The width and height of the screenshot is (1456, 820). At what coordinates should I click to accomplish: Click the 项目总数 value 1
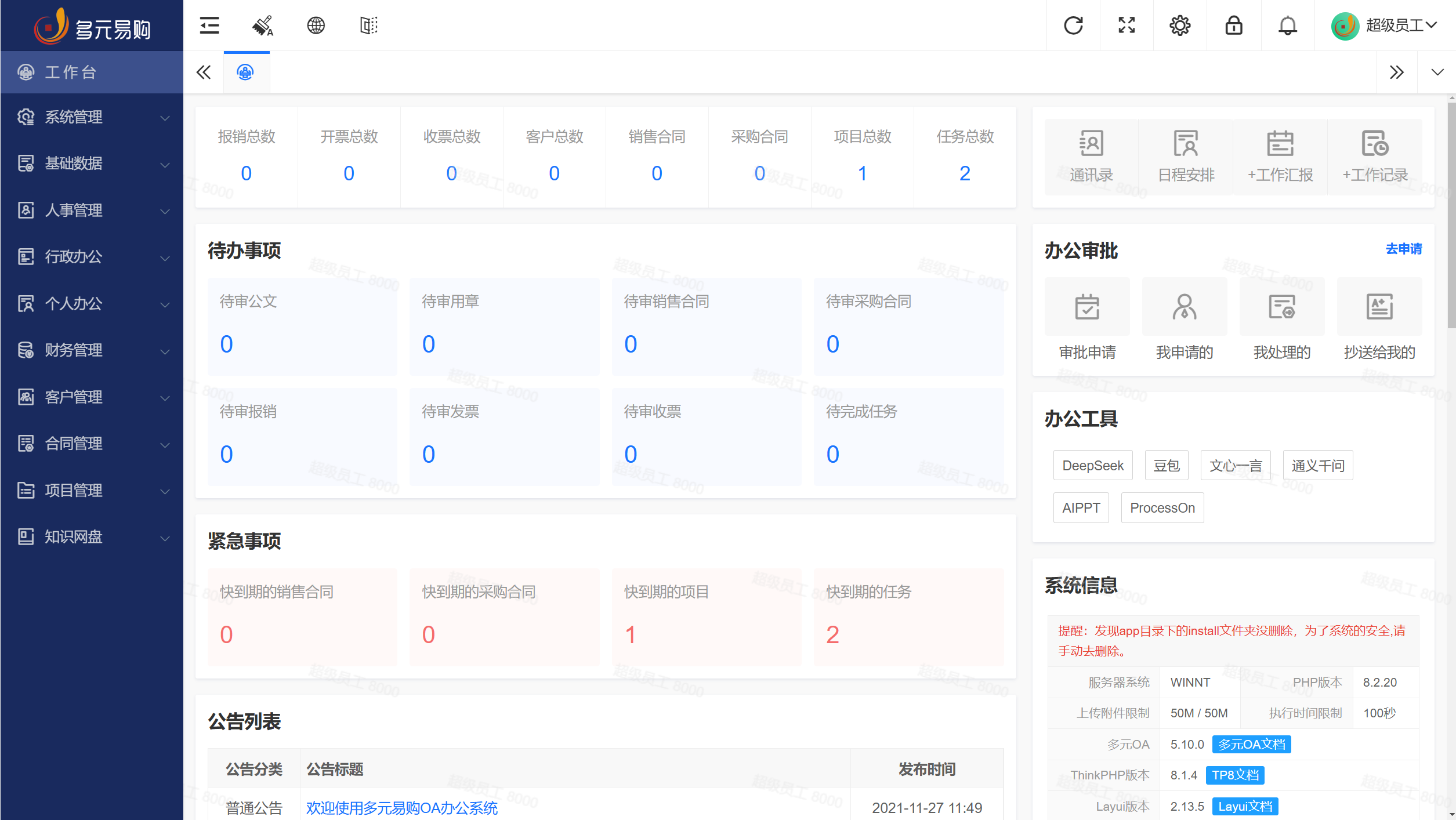[x=863, y=173]
